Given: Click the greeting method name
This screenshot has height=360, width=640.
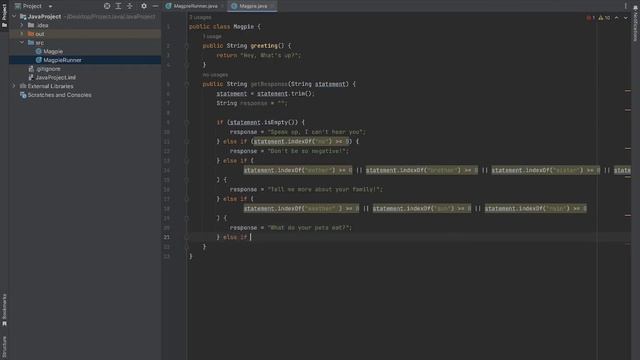Looking at the screenshot, I should pyautogui.click(x=264, y=46).
